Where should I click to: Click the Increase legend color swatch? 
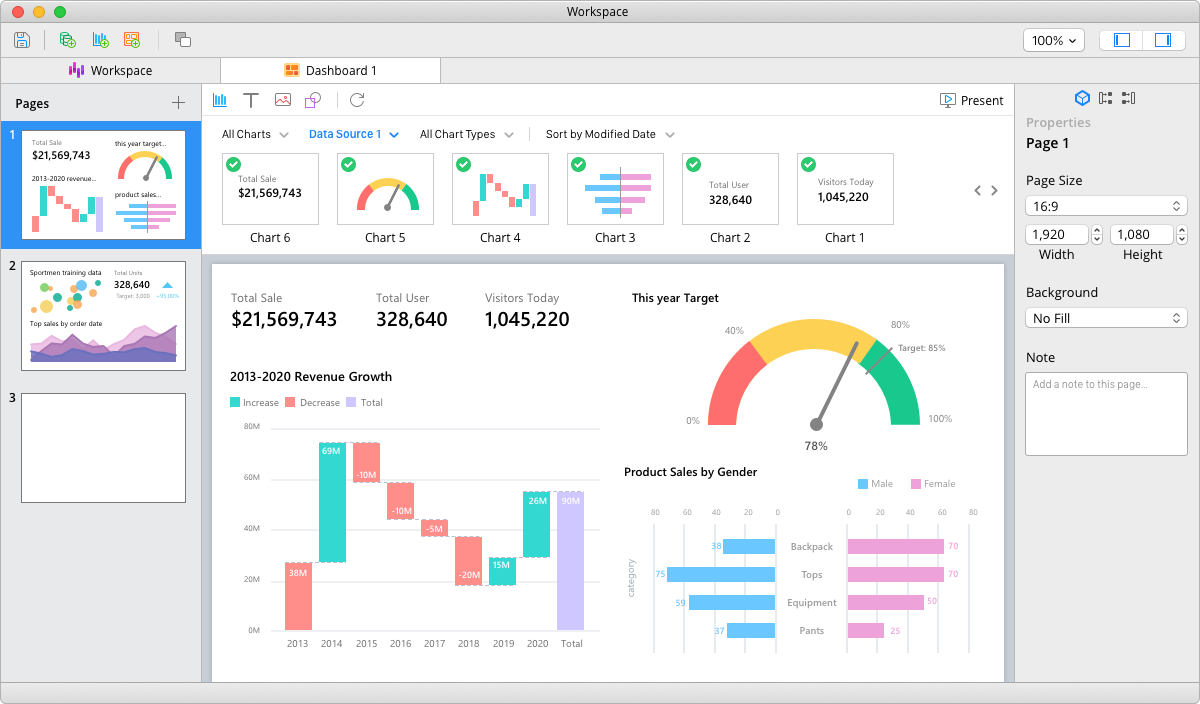tap(235, 402)
